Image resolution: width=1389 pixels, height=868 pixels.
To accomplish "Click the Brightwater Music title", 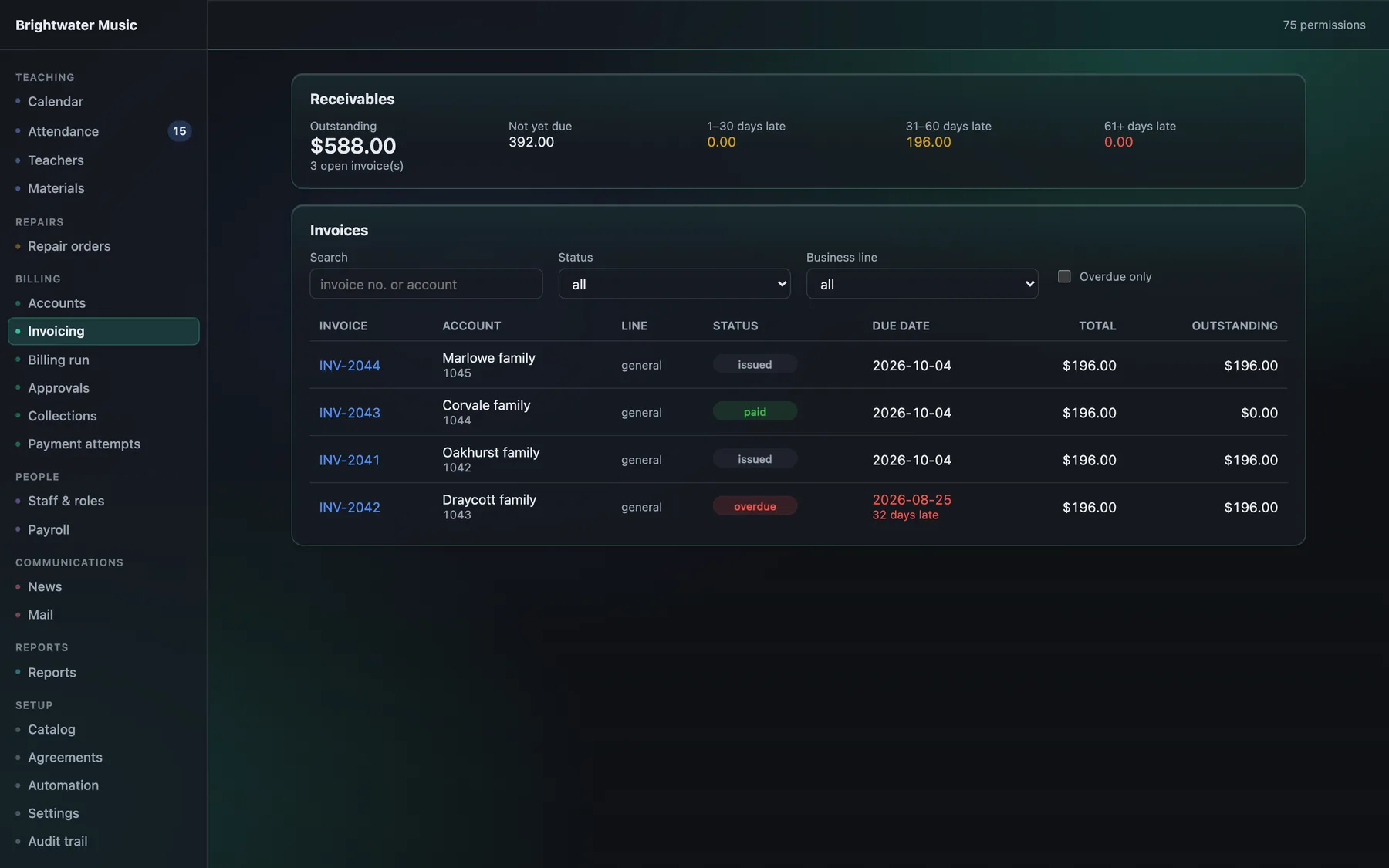I will pyautogui.click(x=76, y=25).
